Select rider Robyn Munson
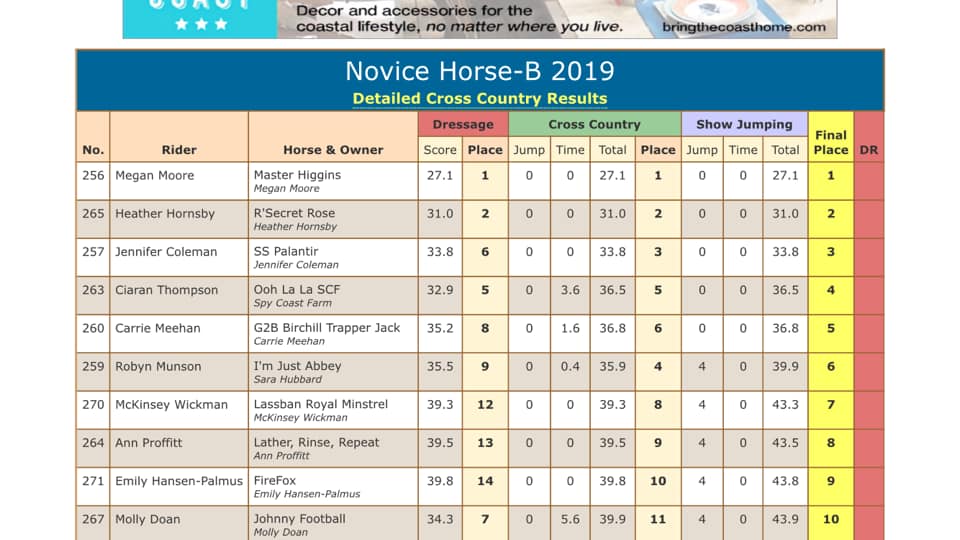Screen dimensions: 960x540 [158, 366]
